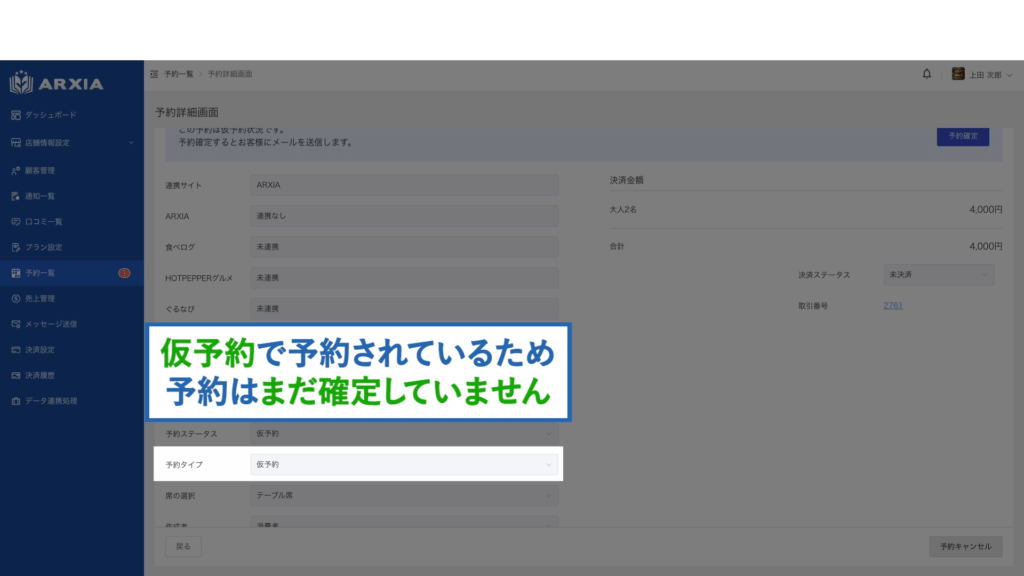
Task: Click the notification bell icon
Action: click(x=926, y=74)
